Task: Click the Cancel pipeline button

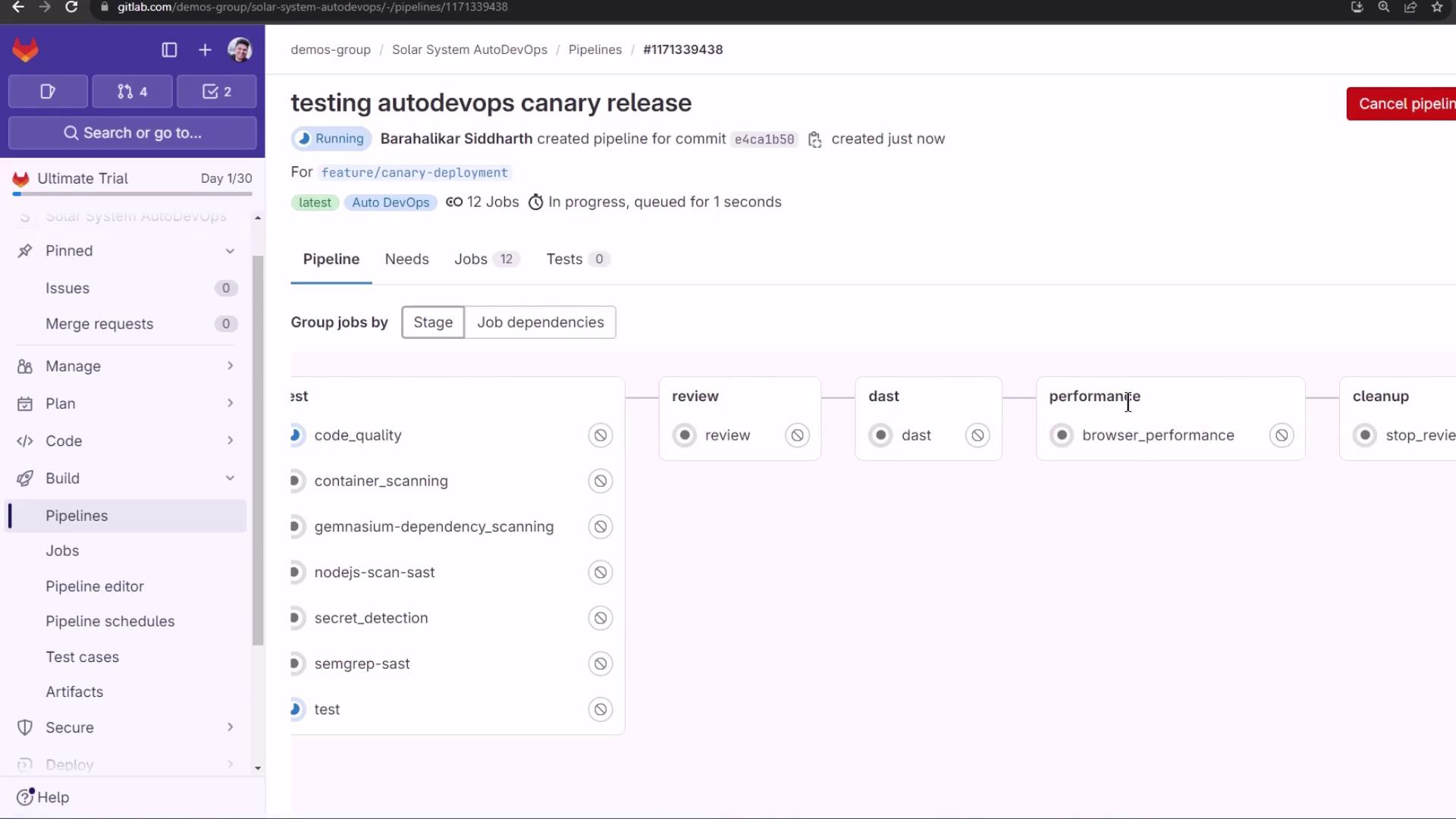Action: pos(1403,104)
